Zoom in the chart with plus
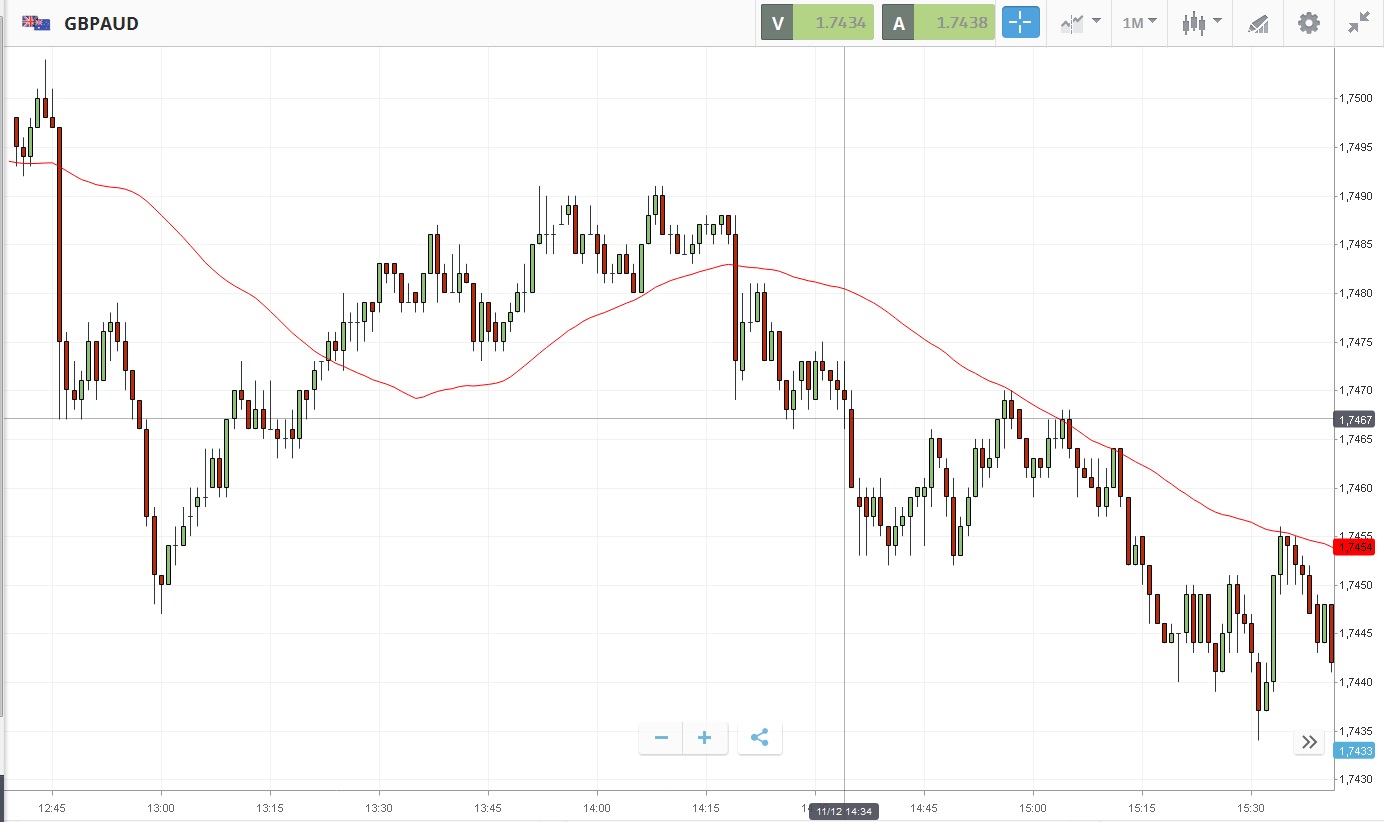The height and width of the screenshot is (822, 1384). tap(705, 738)
